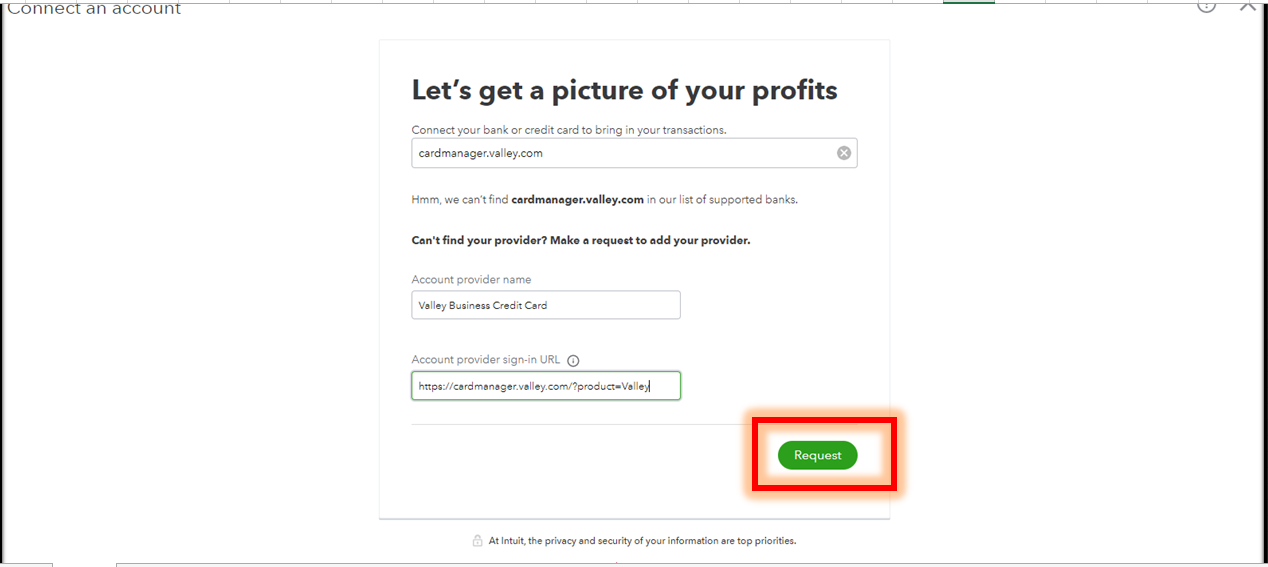Click the Connect your bank or credit card instruction
1268x567 pixels.
coord(568,130)
